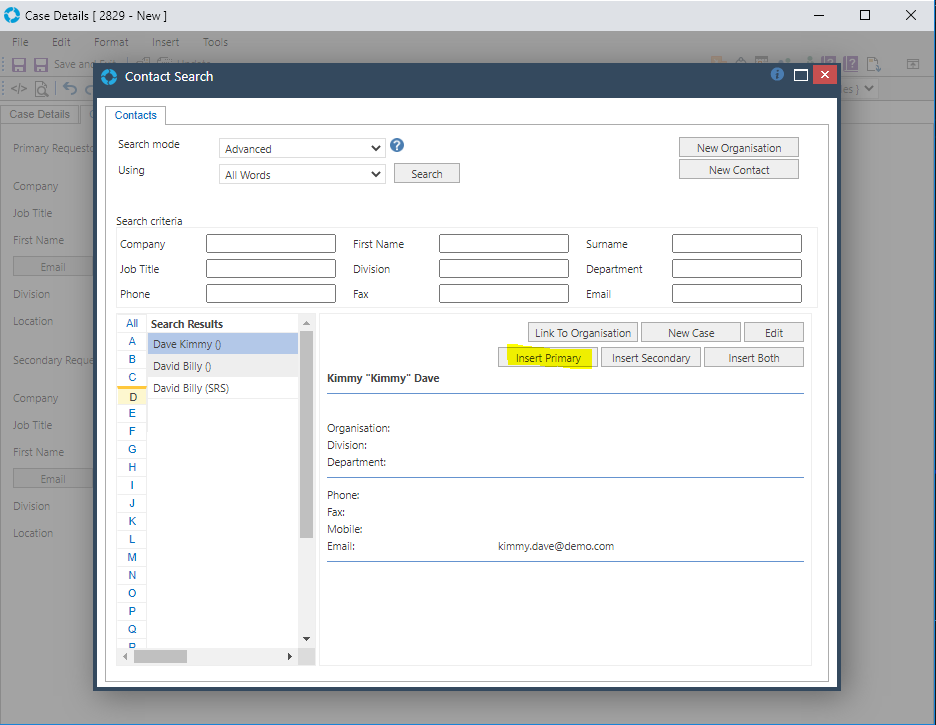This screenshot has width=936, height=725.
Task: Click the search results scroll down arrow
Action: click(306, 639)
